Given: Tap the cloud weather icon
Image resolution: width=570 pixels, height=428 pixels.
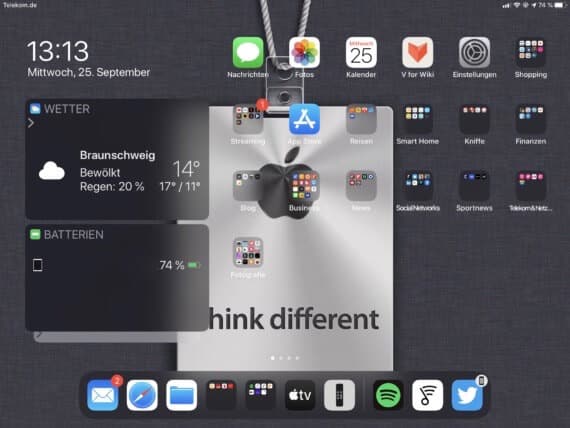Looking at the screenshot, I should 52,171.
